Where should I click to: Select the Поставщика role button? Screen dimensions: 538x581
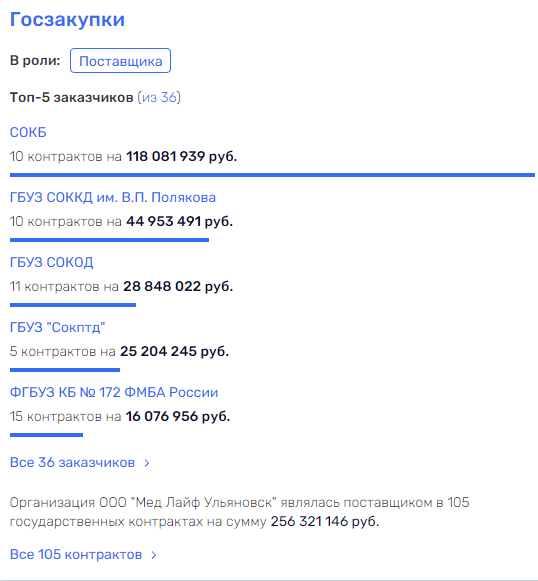pyautogui.click(x=120, y=60)
